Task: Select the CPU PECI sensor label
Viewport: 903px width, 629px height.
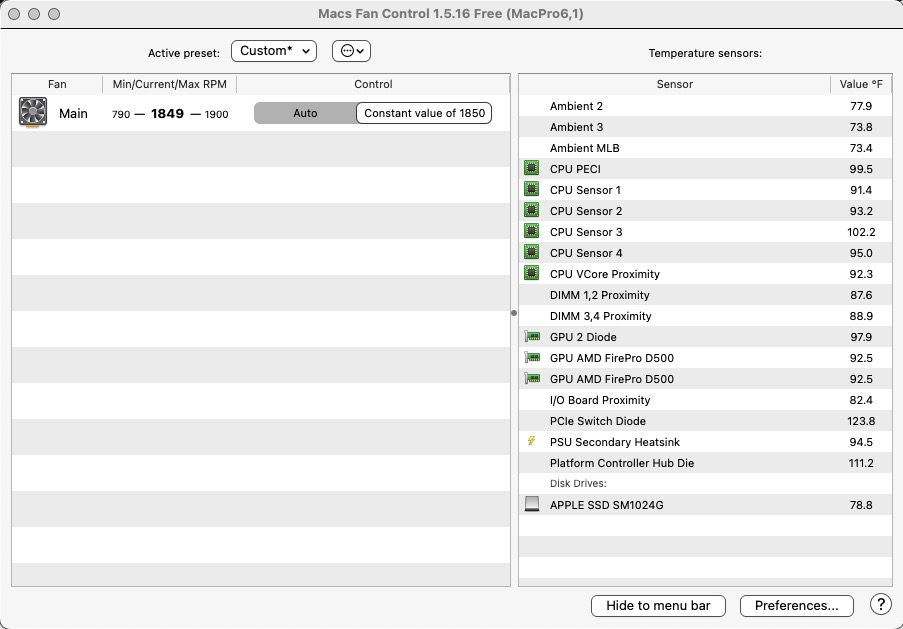Action: tap(575, 169)
